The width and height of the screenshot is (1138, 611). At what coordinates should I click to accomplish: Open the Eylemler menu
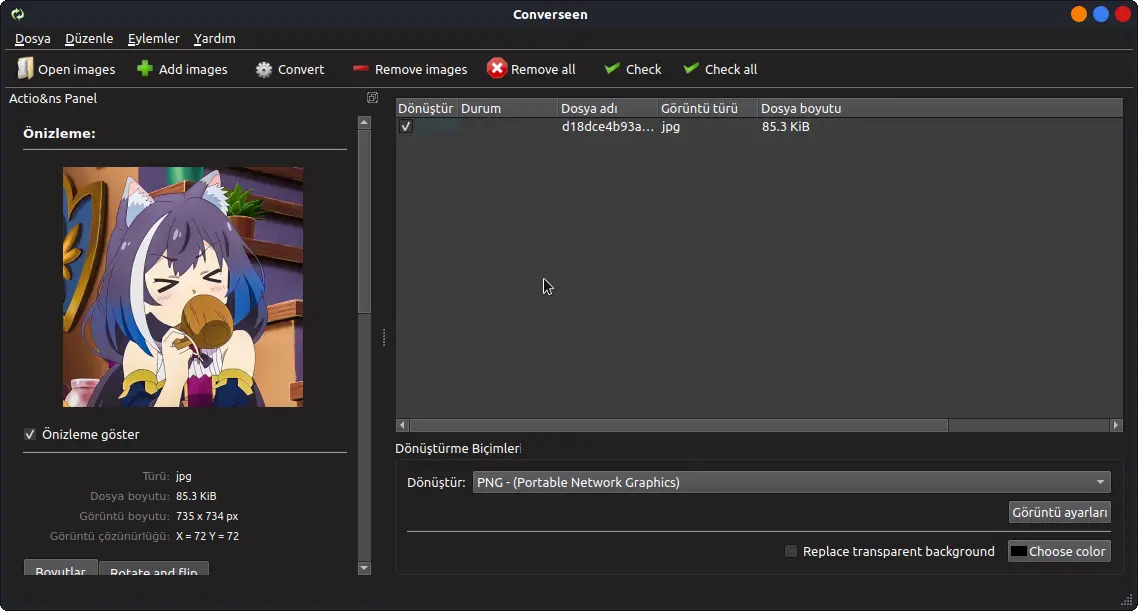pos(153,38)
